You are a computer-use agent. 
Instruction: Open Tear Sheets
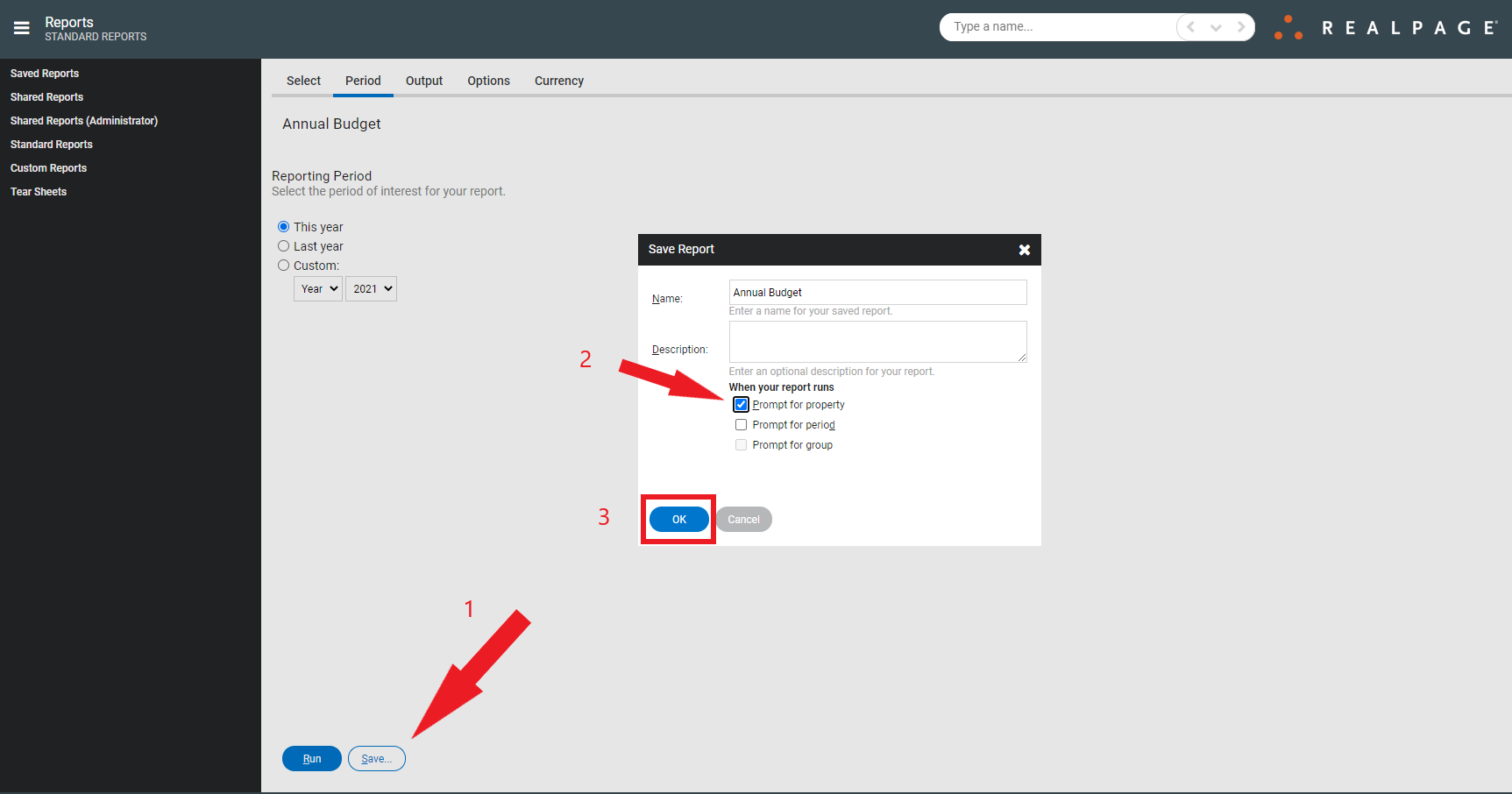click(39, 192)
